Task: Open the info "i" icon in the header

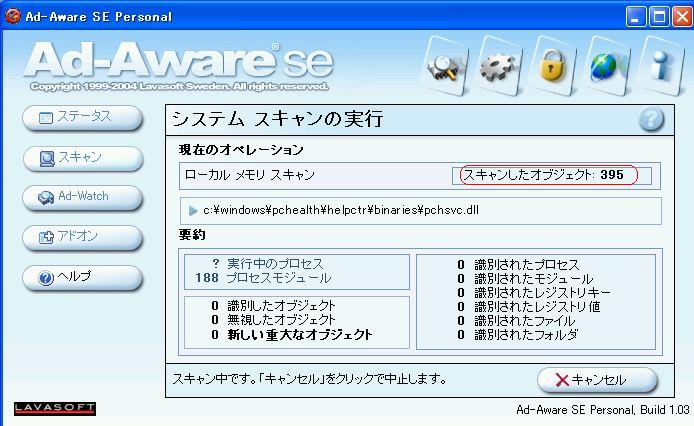Action: [x=660, y=67]
